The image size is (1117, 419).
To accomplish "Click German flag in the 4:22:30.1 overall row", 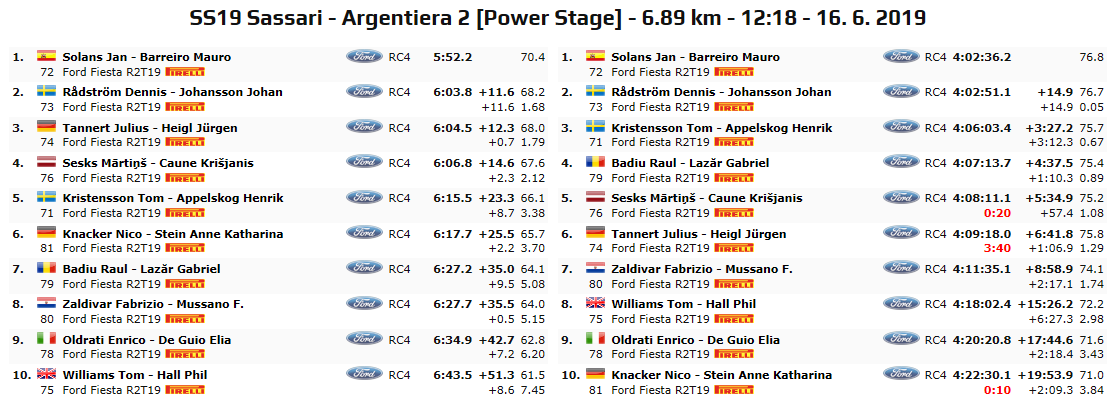I will (x=594, y=375).
